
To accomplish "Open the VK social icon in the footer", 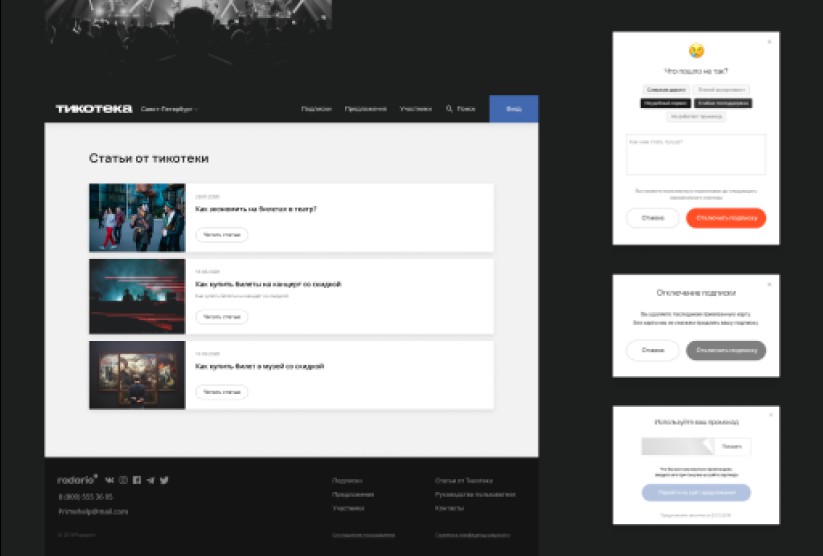I will pos(110,480).
